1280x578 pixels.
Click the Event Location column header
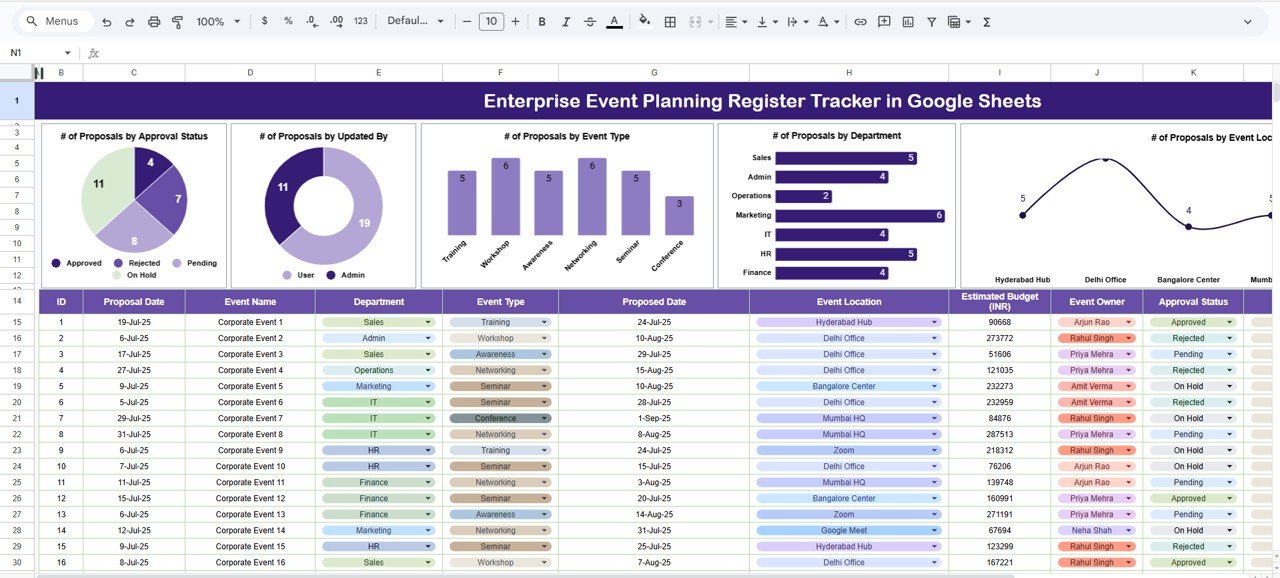(848, 302)
